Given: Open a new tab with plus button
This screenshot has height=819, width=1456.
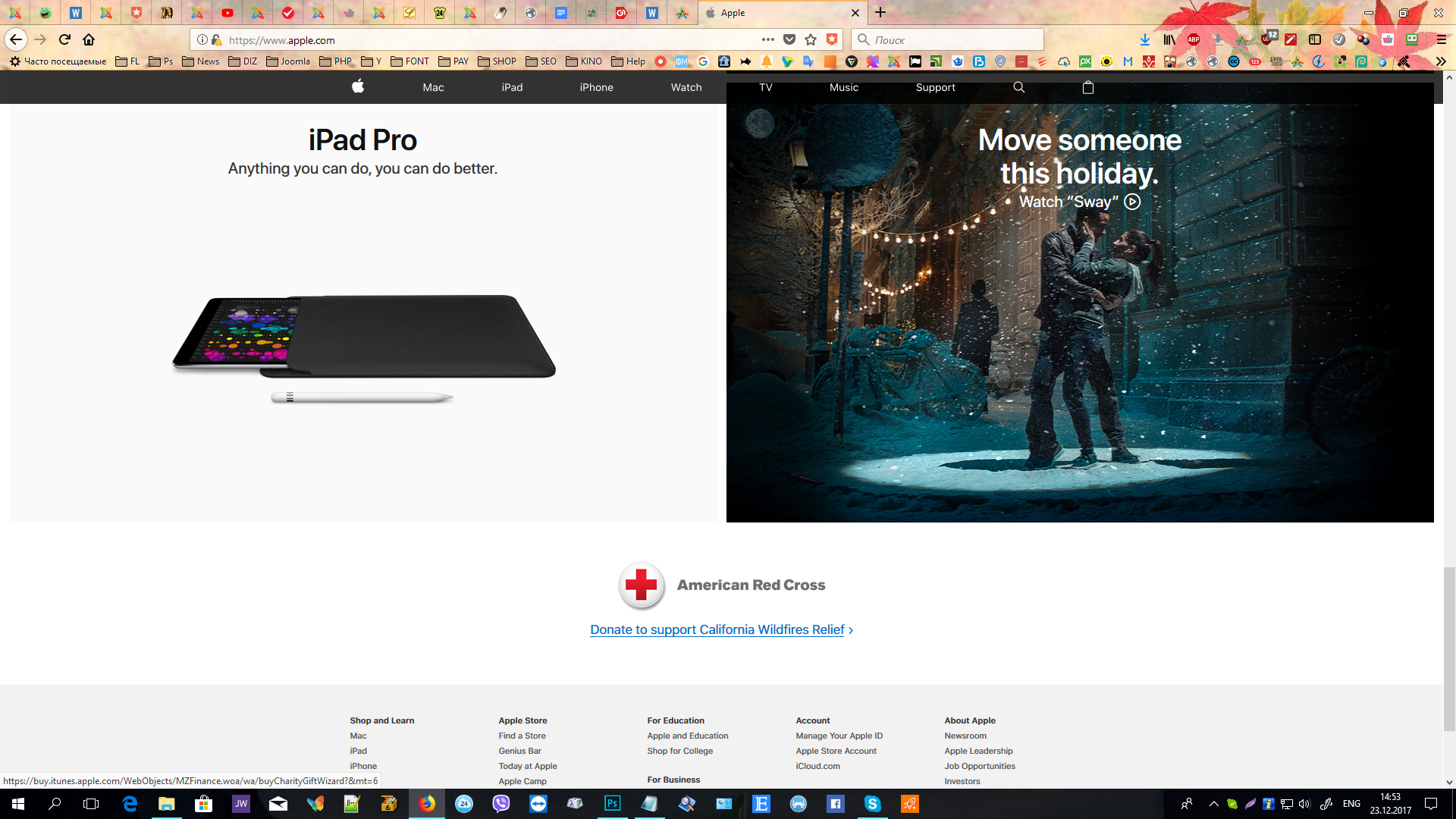Looking at the screenshot, I should click(x=880, y=12).
